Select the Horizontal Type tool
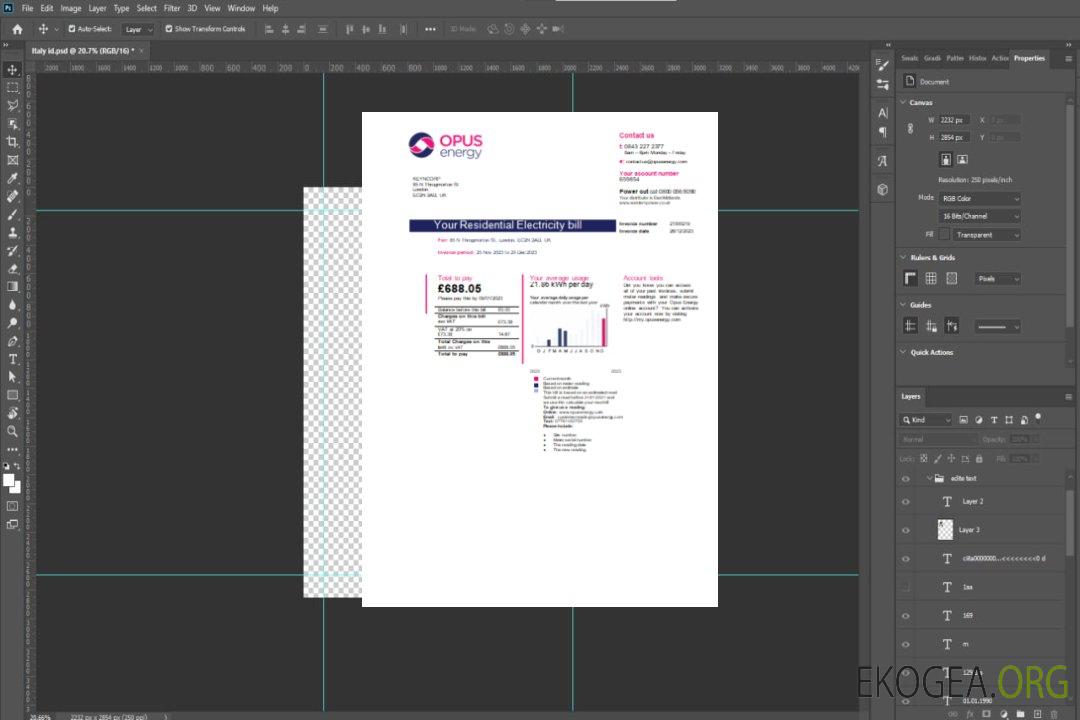Screen dimensions: 1080x720 click(x=13, y=358)
